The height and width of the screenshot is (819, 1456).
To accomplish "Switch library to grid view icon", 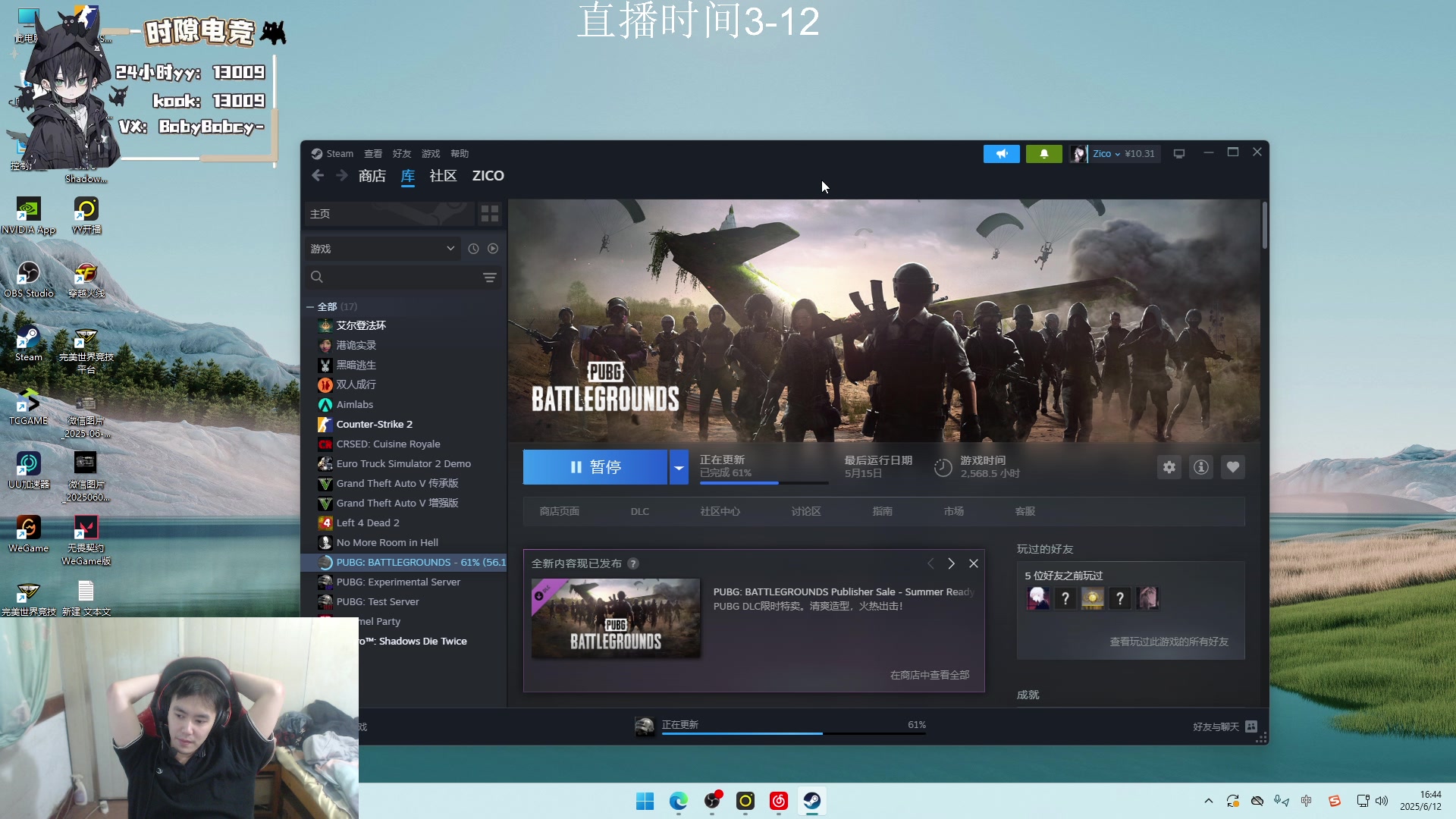I will [490, 214].
